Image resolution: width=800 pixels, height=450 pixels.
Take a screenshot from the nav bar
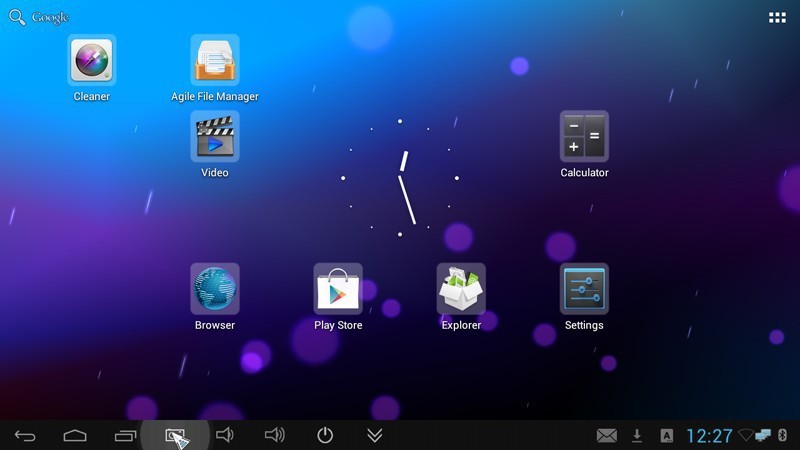click(x=175, y=435)
